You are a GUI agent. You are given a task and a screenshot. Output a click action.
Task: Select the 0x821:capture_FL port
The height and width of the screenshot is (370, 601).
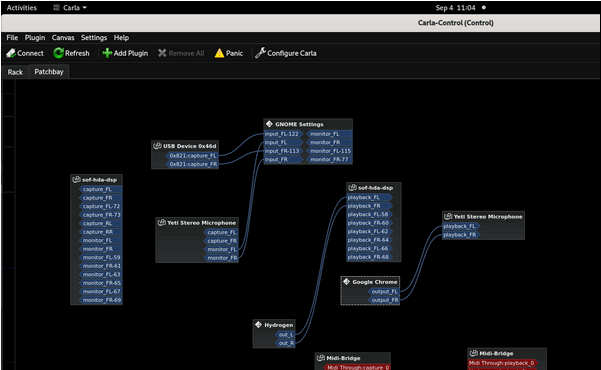(192, 156)
